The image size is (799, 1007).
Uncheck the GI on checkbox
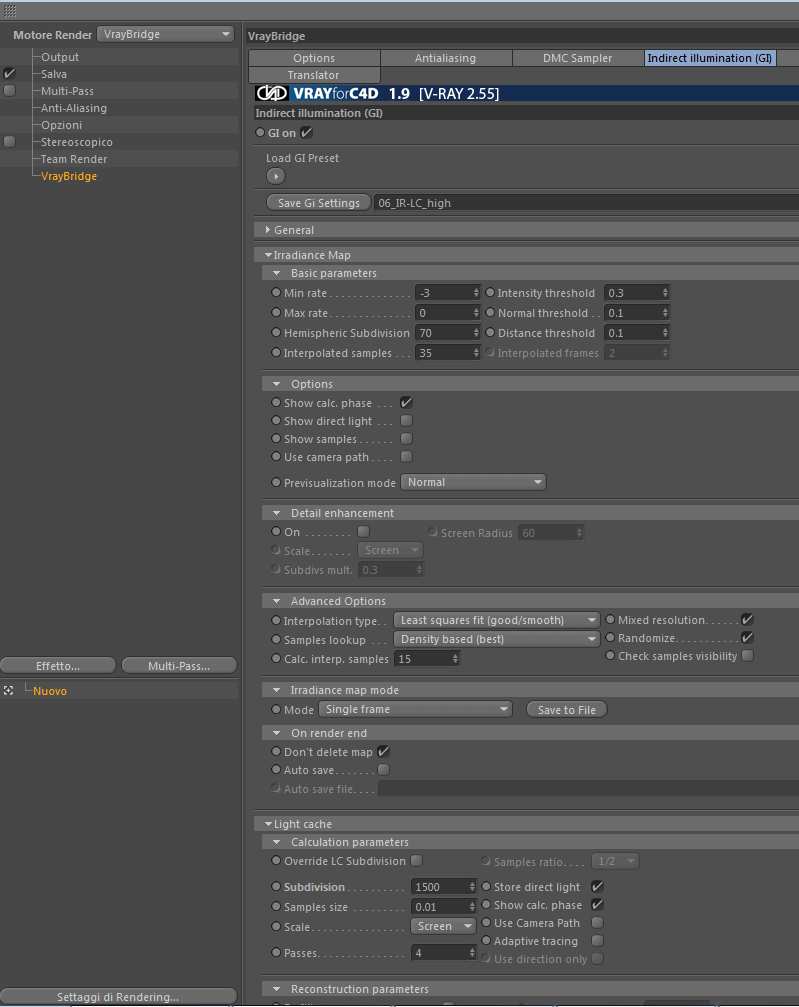click(x=306, y=132)
